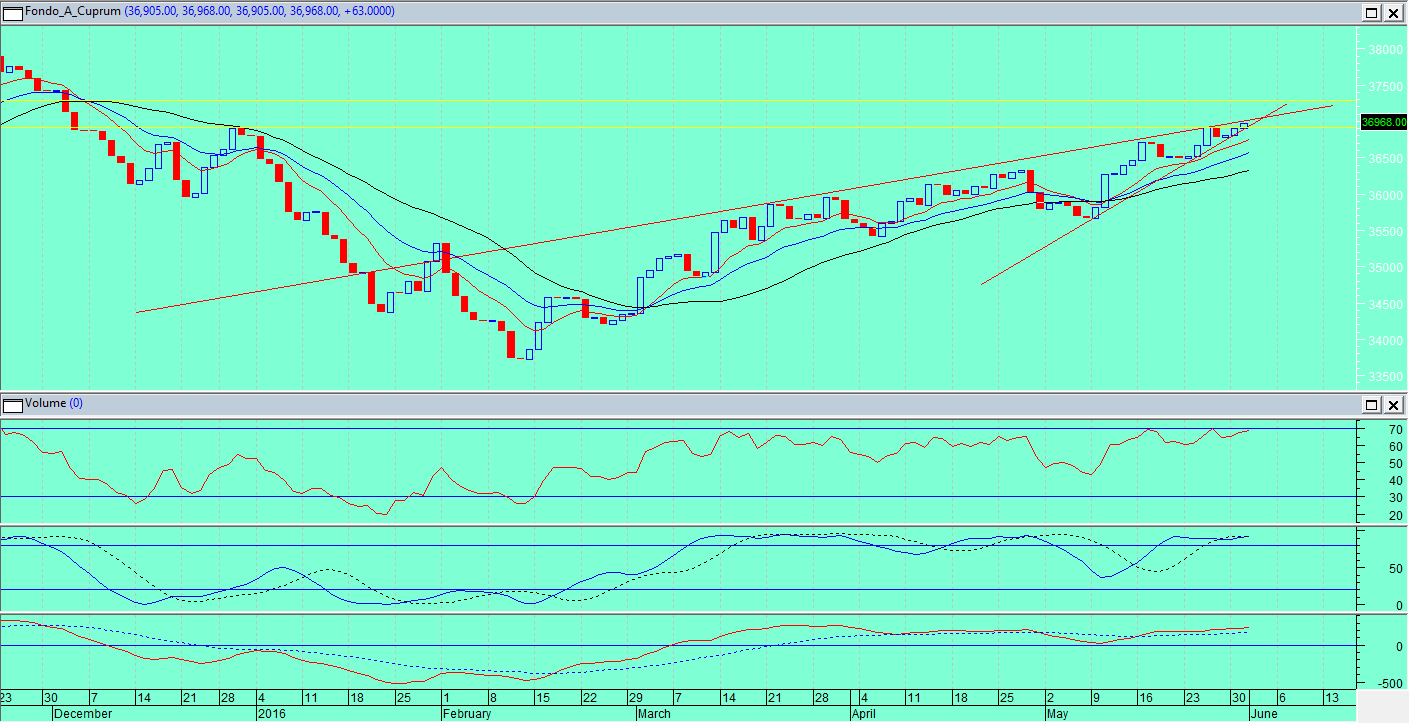Select the upper blue 70 level line
1409x723 pixels.
pos(678,429)
